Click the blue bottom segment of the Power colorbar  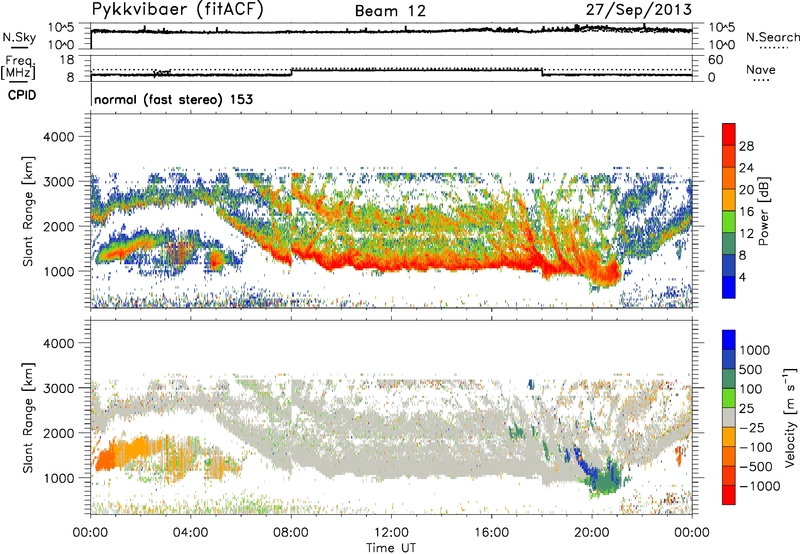click(729, 288)
